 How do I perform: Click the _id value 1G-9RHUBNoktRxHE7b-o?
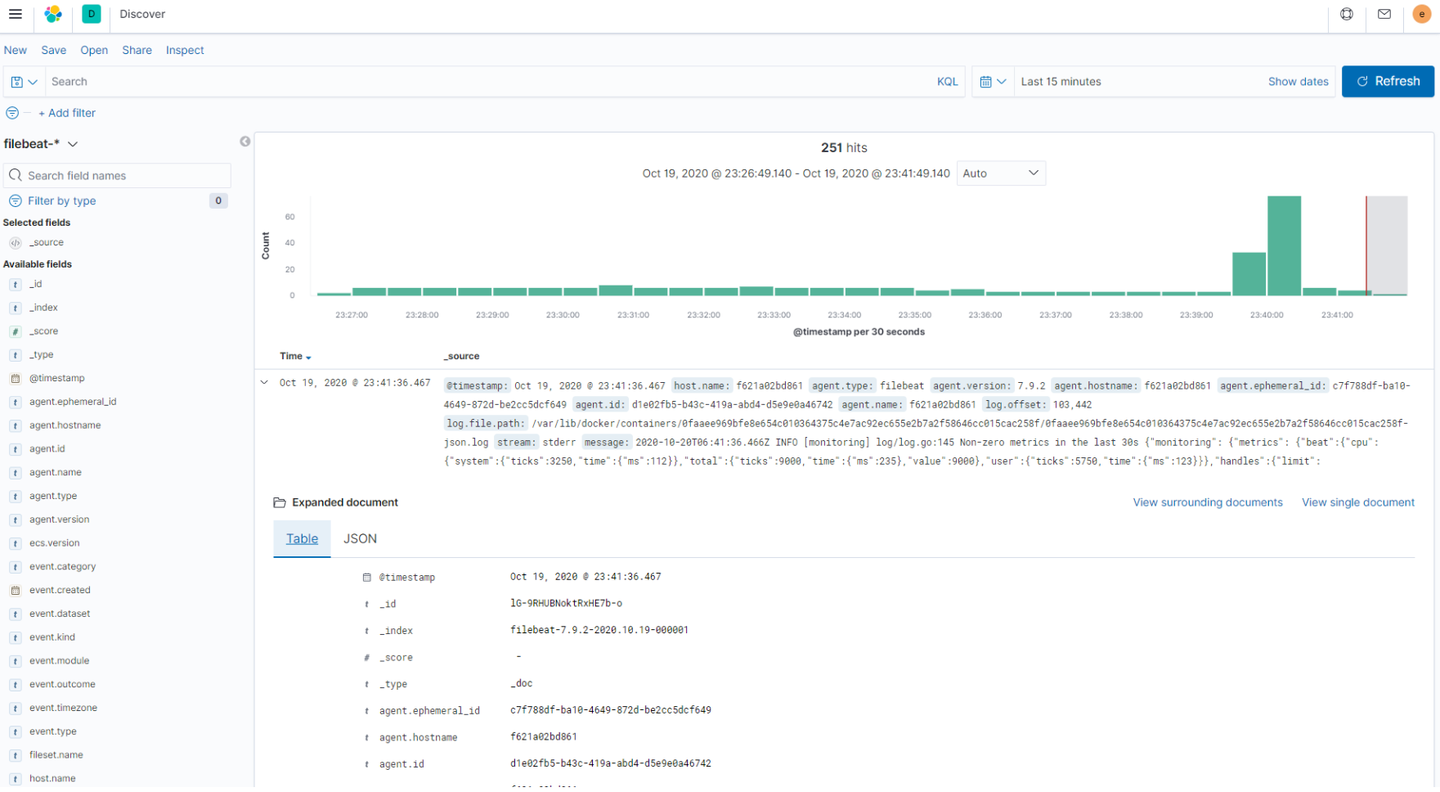coord(566,604)
